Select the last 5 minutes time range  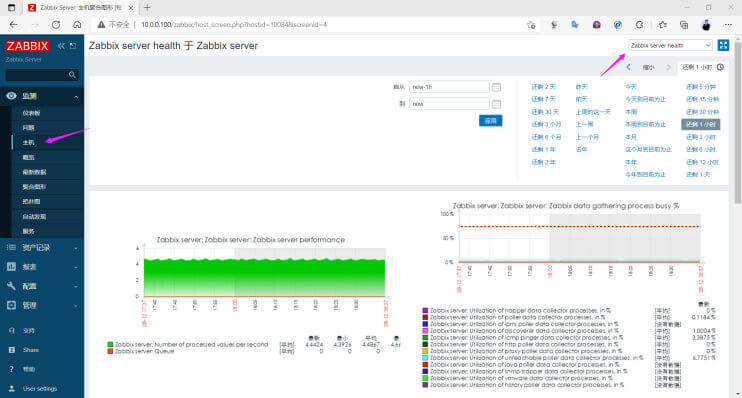click(x=701, y=87)
